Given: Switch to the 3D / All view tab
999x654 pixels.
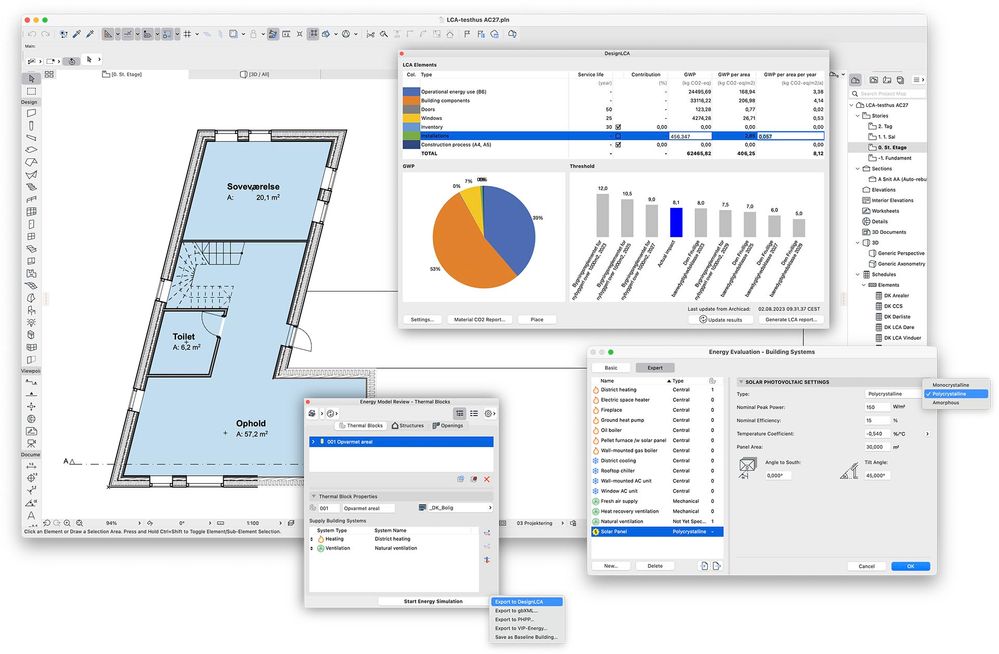Looking at the screenshot, I should [254, 75].
